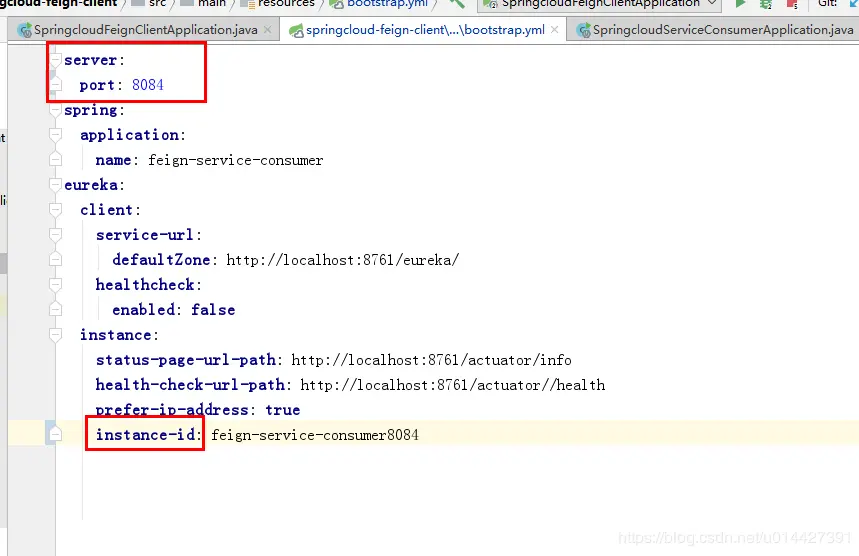Collapse the healthcheck block fold marker
859x556 pixels.
[x=55, y=285]
